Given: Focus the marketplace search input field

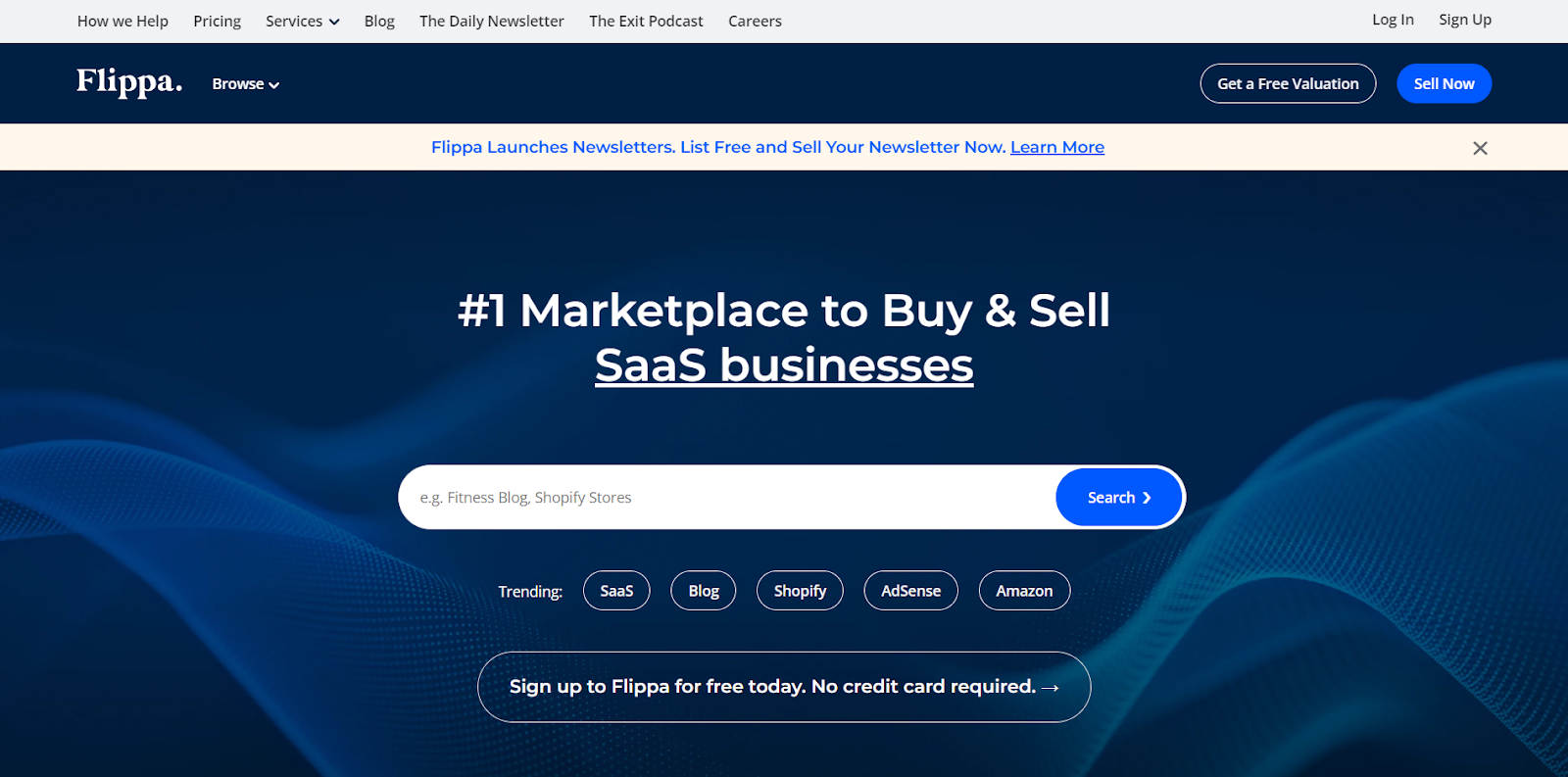Looking at the screenshot, I should (x=727, y=498).
